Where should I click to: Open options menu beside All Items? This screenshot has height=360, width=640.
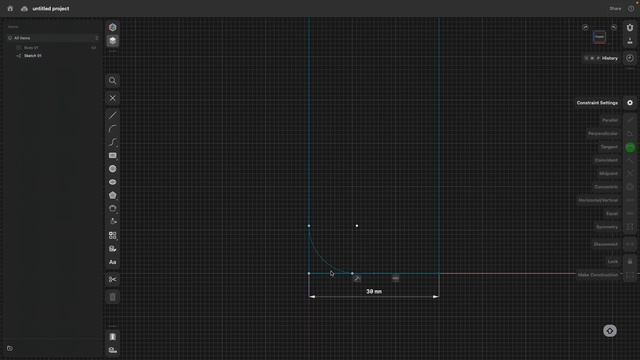(97, 38)
